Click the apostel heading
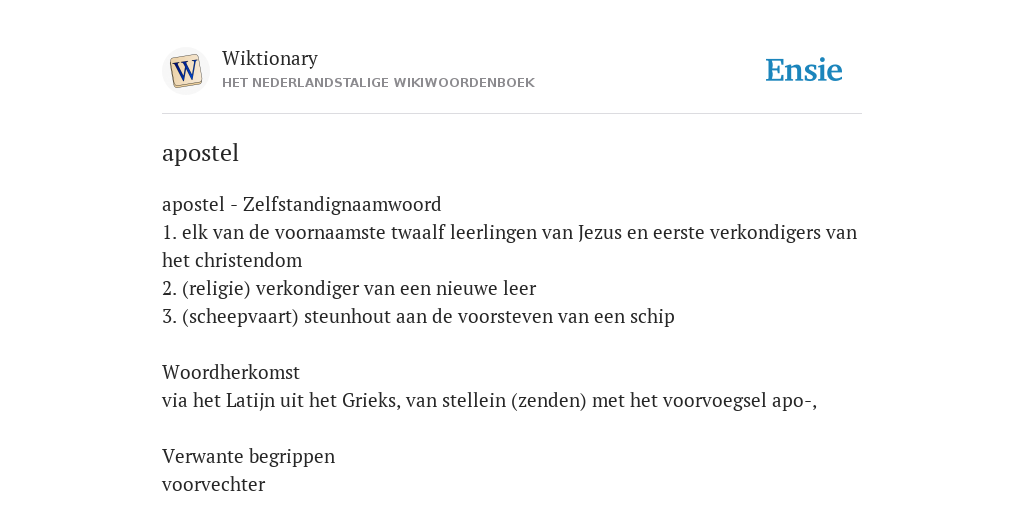Image resolution: width=1024 pixels, height=512 pixels. 200,153
